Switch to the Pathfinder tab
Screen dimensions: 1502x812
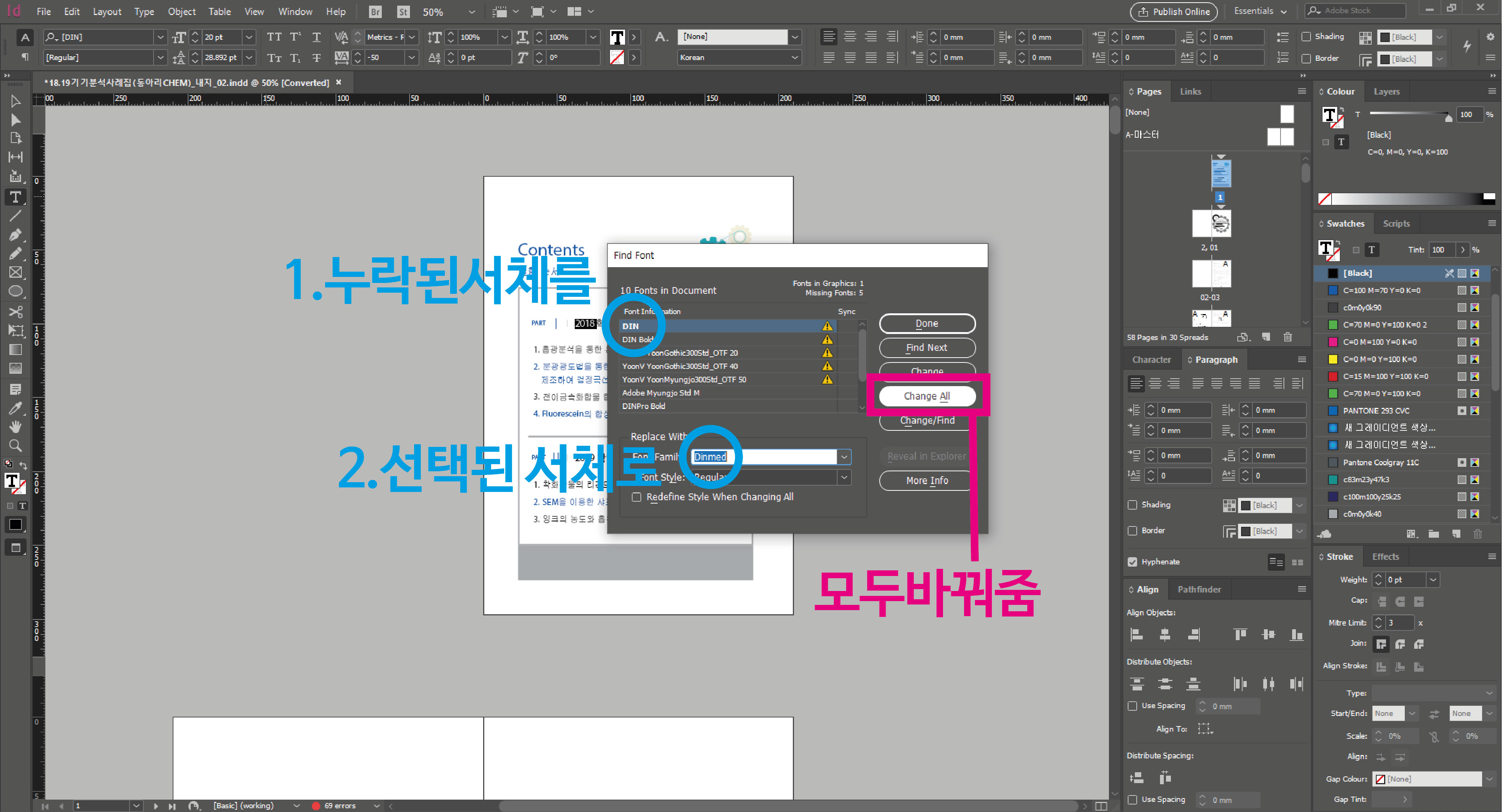coord(1199,589)
